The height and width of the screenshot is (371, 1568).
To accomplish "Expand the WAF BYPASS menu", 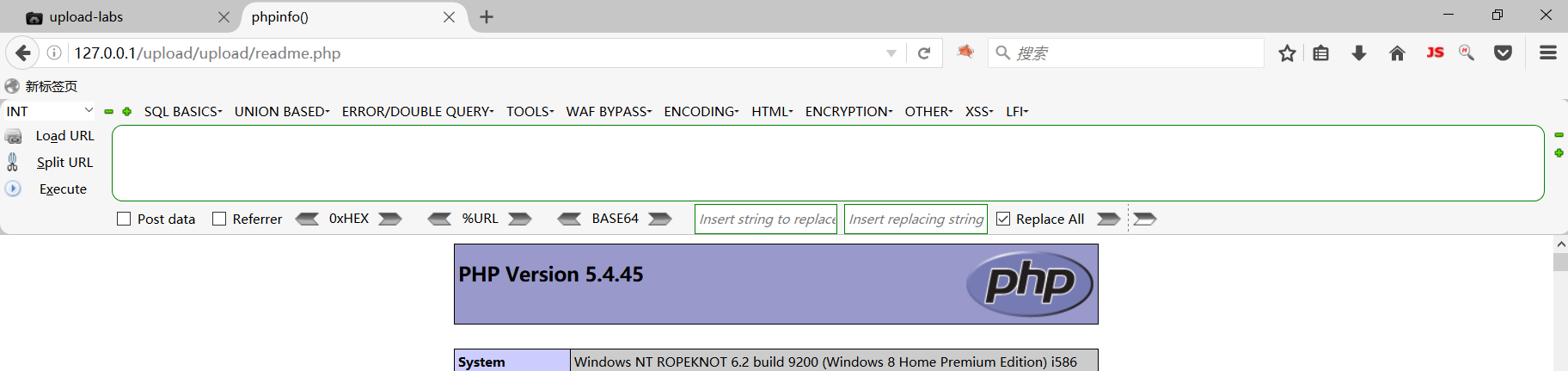I will [609, 112].
